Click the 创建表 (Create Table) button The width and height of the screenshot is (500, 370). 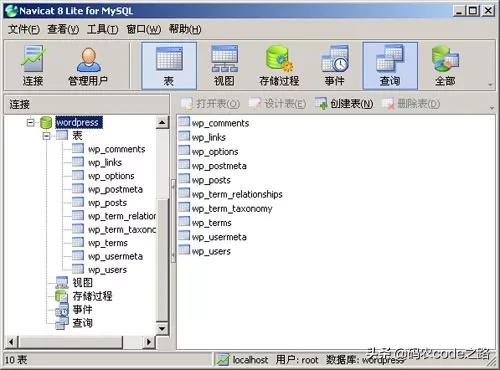[344, 104]
